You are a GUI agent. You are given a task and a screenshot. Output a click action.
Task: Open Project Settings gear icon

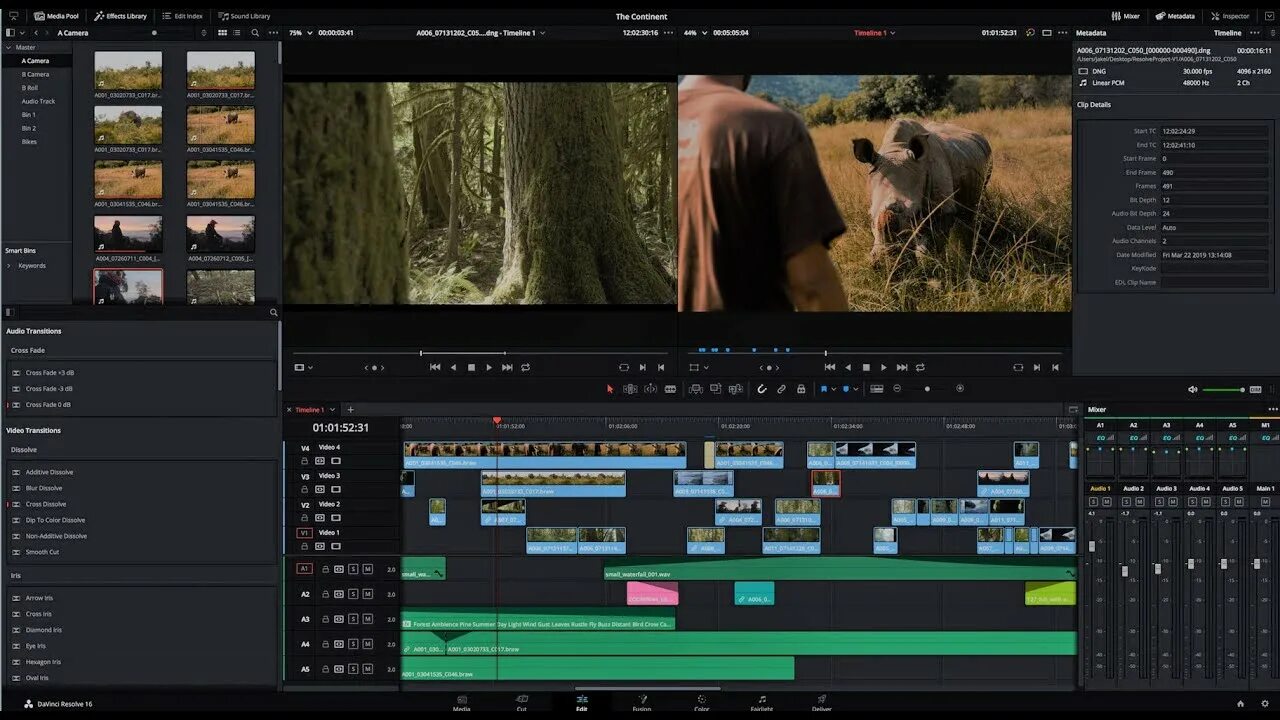click(1265, 703)
